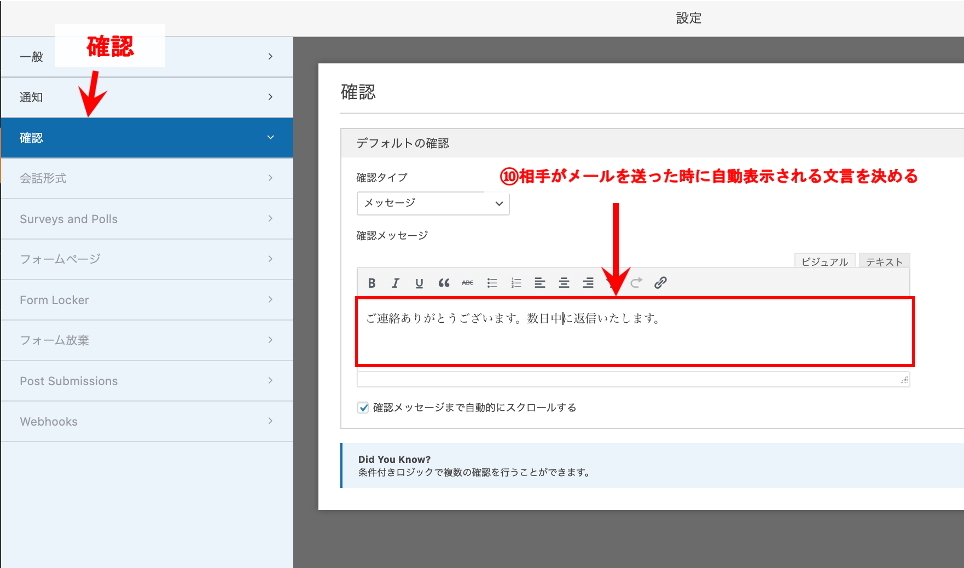This screenshot has height=568, width=964.
Task: Open the フォーム放棄 settings menu
Action: [147, 340]
